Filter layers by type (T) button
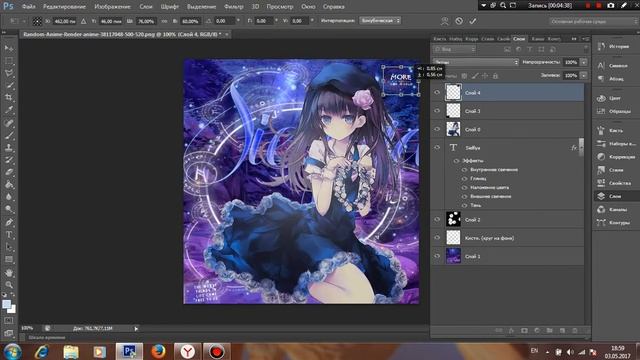Screen dimensions: 640x360 pos(529,49)
